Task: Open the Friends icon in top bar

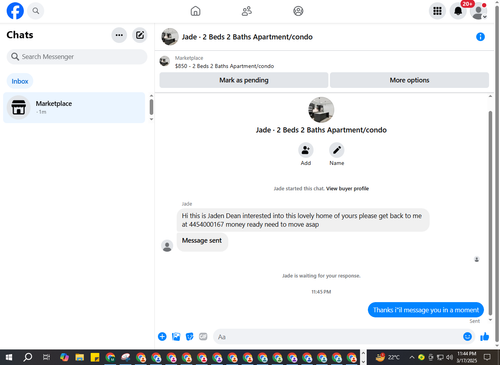Action: pyautogui.click(x=247, y=11)
